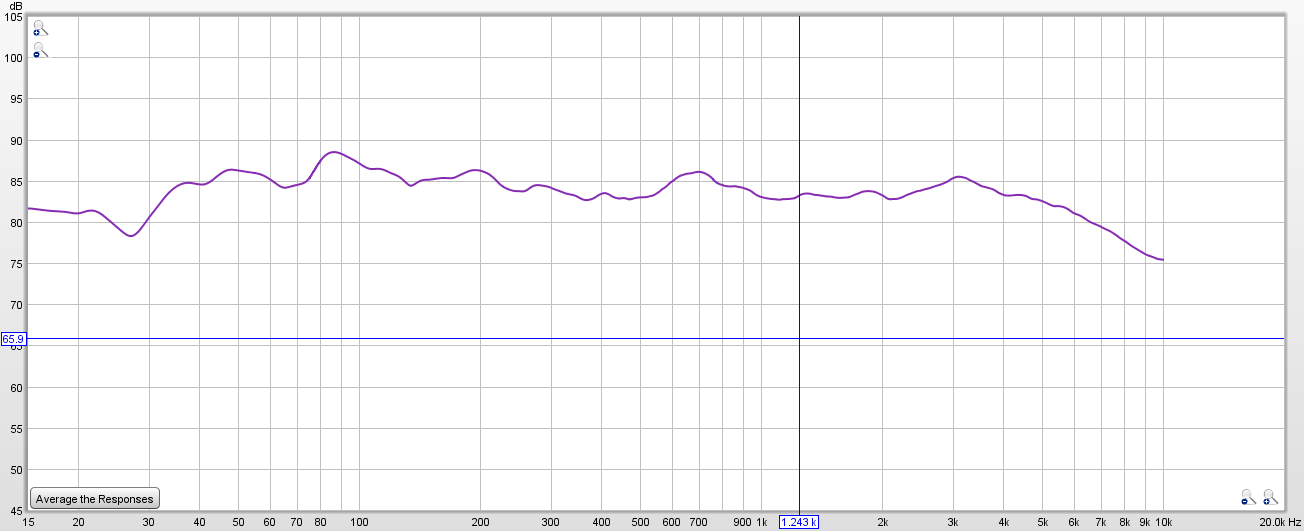Zoom in the horizontal frequency axis

coord(1270,496)
